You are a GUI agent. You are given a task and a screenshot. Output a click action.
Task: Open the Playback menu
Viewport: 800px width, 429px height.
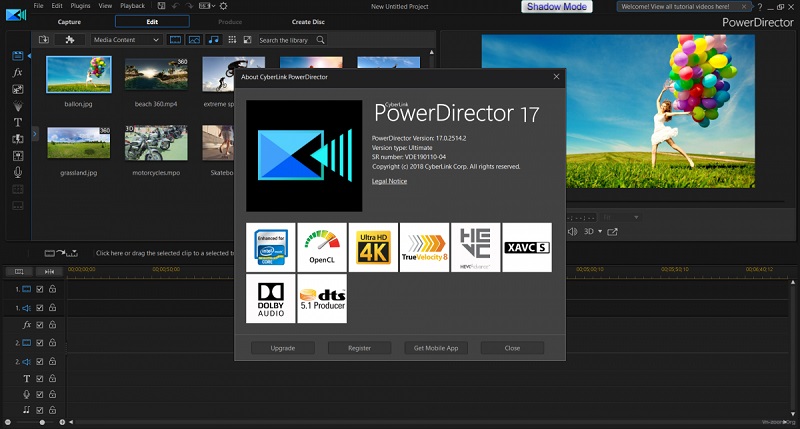(133, 6)
